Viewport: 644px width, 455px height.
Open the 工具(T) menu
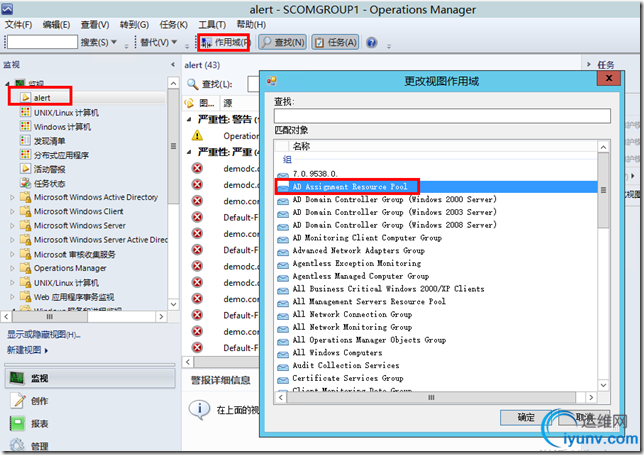212,25
